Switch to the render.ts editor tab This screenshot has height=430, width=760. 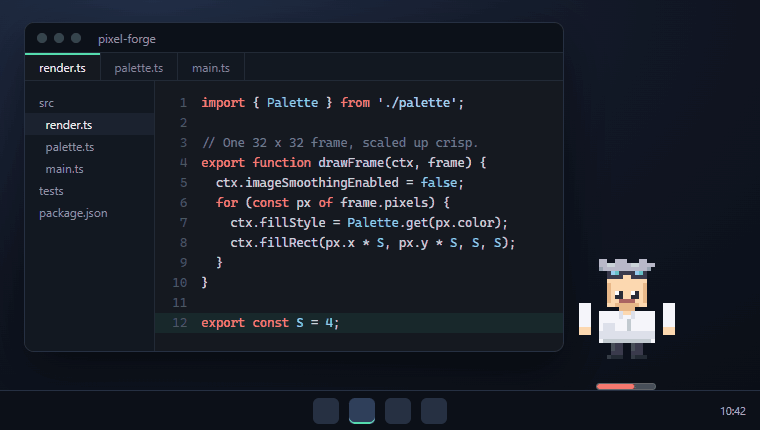click(x=63, y=67)
